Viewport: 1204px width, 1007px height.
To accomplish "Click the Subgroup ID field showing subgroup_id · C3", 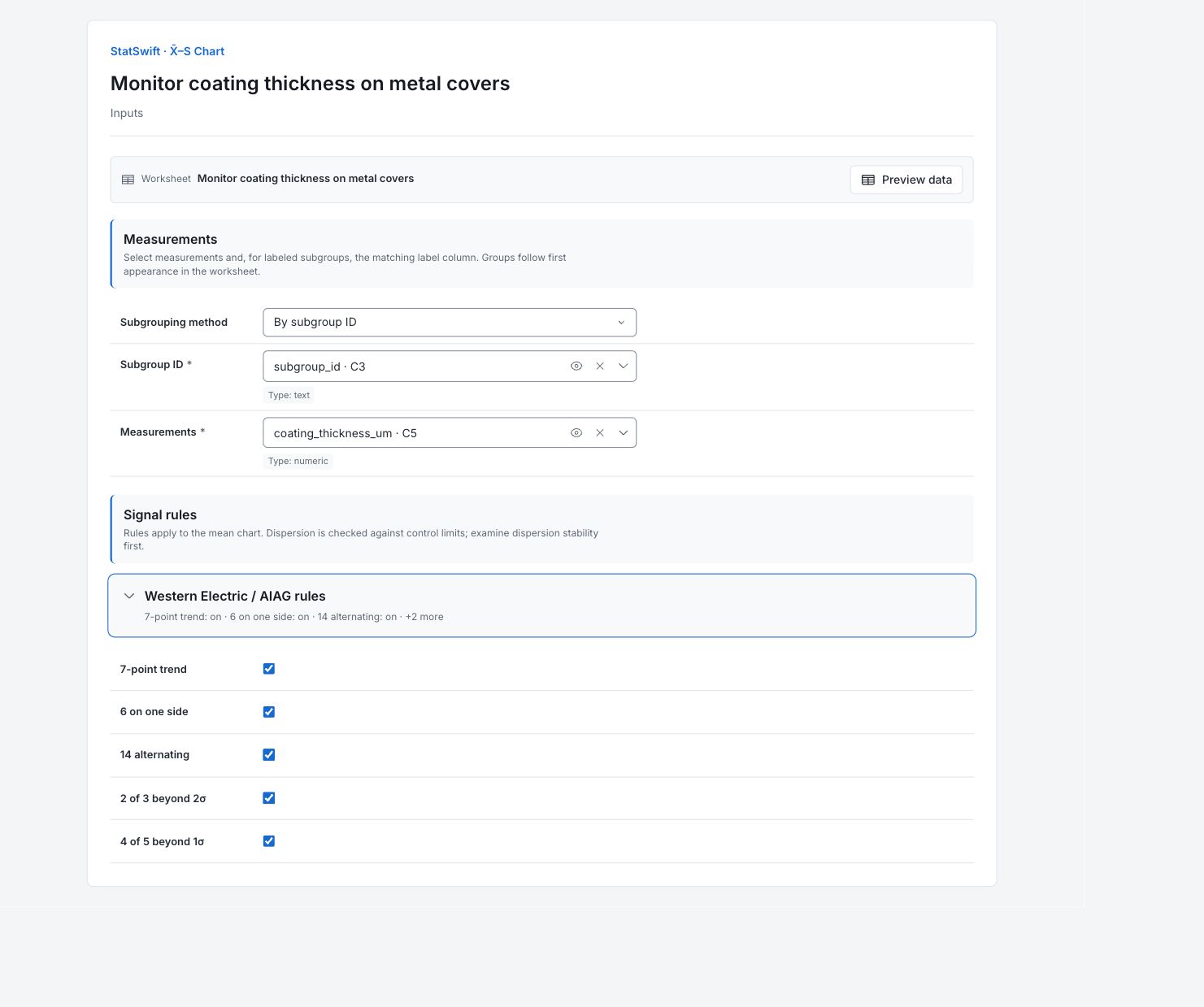I will tap(450, 367).
